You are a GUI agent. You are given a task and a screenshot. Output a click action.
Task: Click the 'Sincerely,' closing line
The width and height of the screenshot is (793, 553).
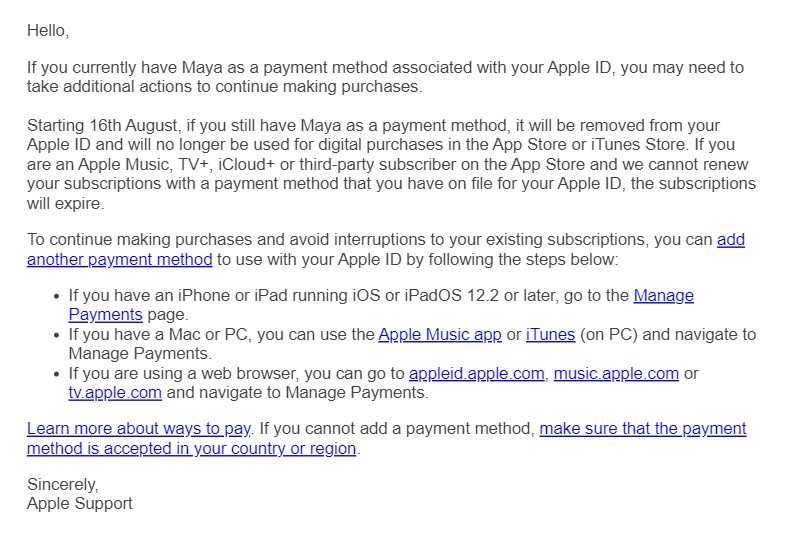(63, 485)
